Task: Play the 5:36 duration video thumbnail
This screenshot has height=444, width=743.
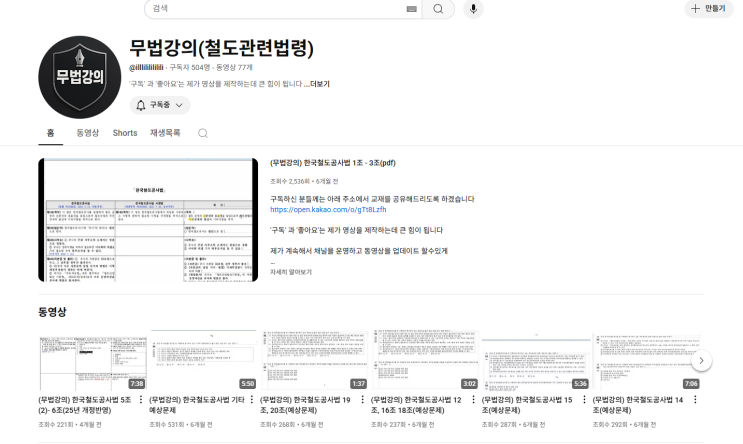Action: (535, 360)
